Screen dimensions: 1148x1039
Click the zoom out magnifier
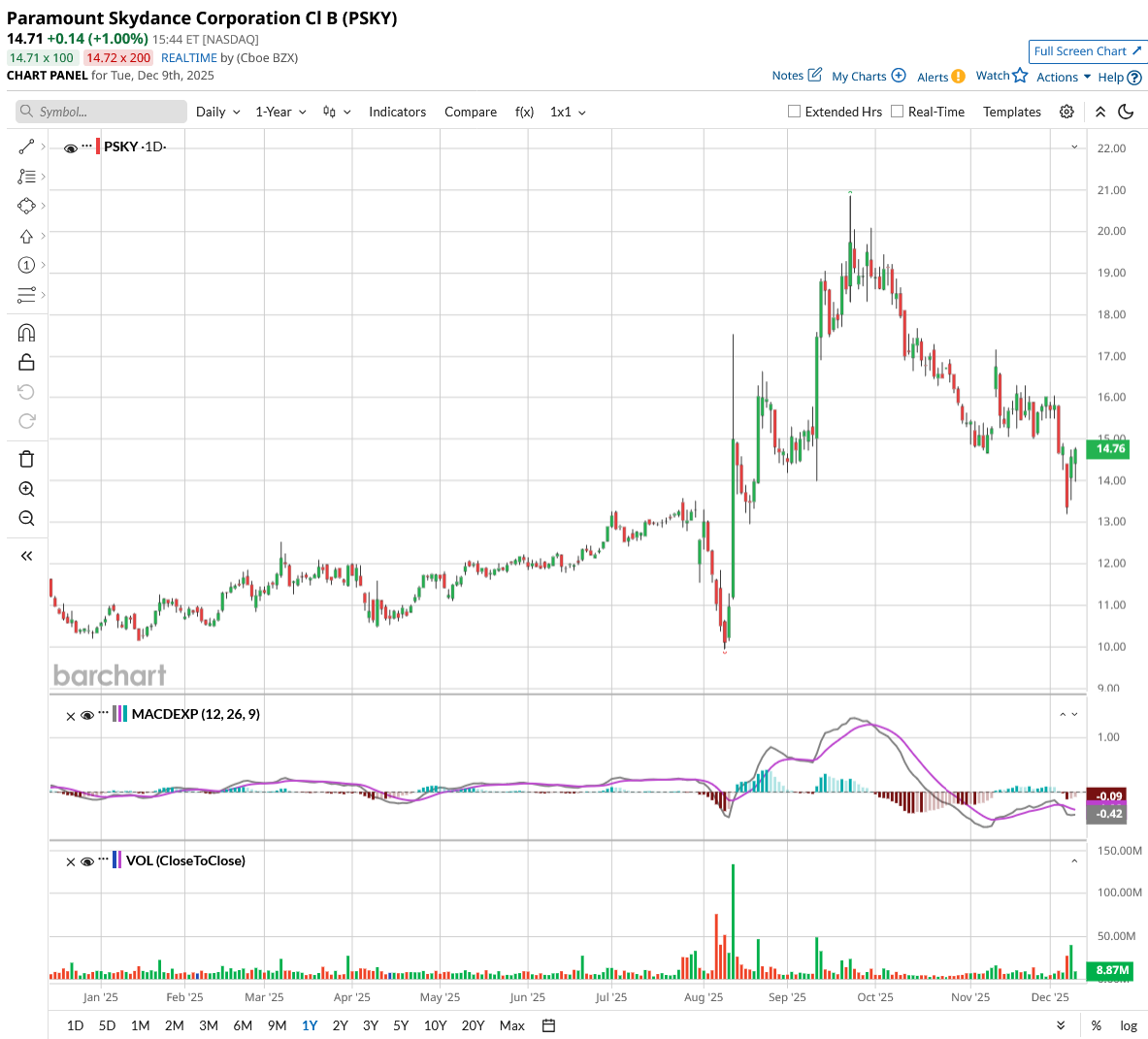coord(26,519)
